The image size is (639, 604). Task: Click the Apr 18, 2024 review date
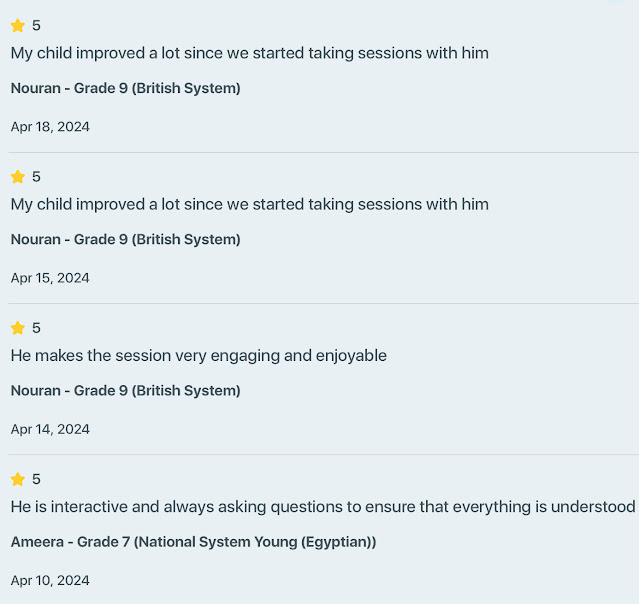click(50, 127)
